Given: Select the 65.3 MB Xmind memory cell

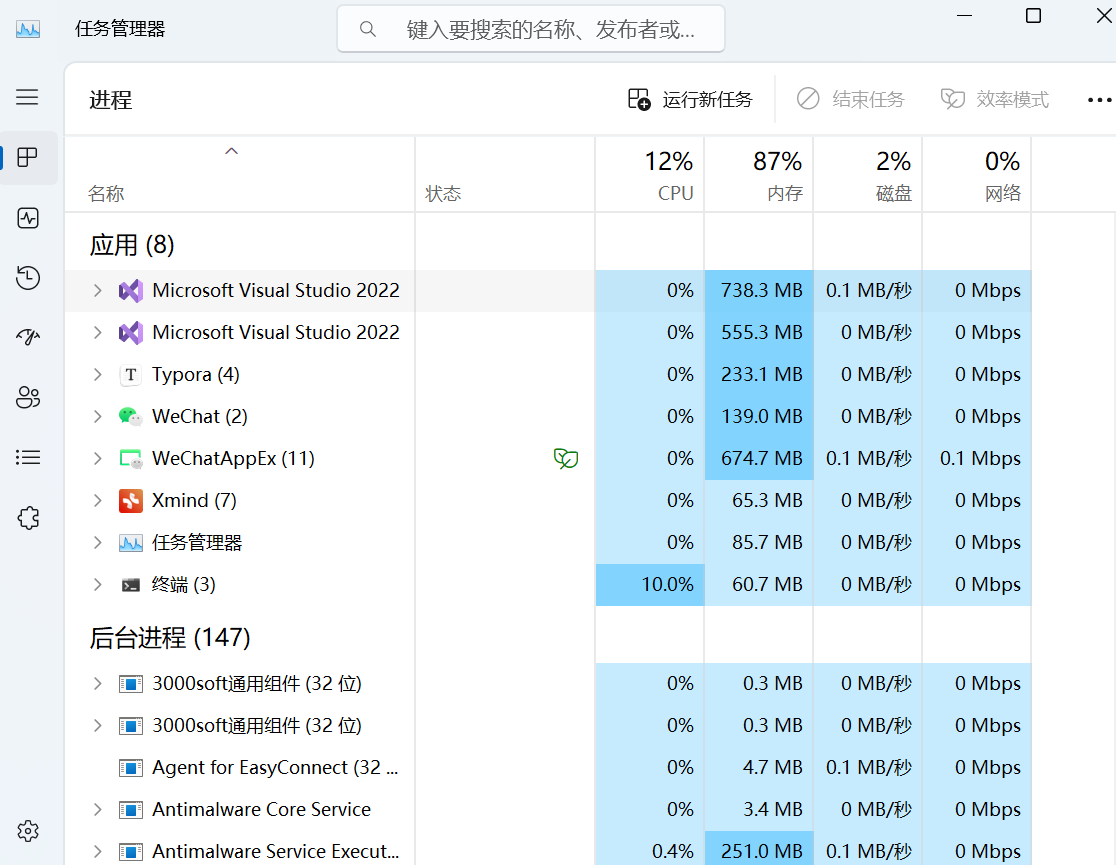Looking at the screenshot, I should point(759,500).
